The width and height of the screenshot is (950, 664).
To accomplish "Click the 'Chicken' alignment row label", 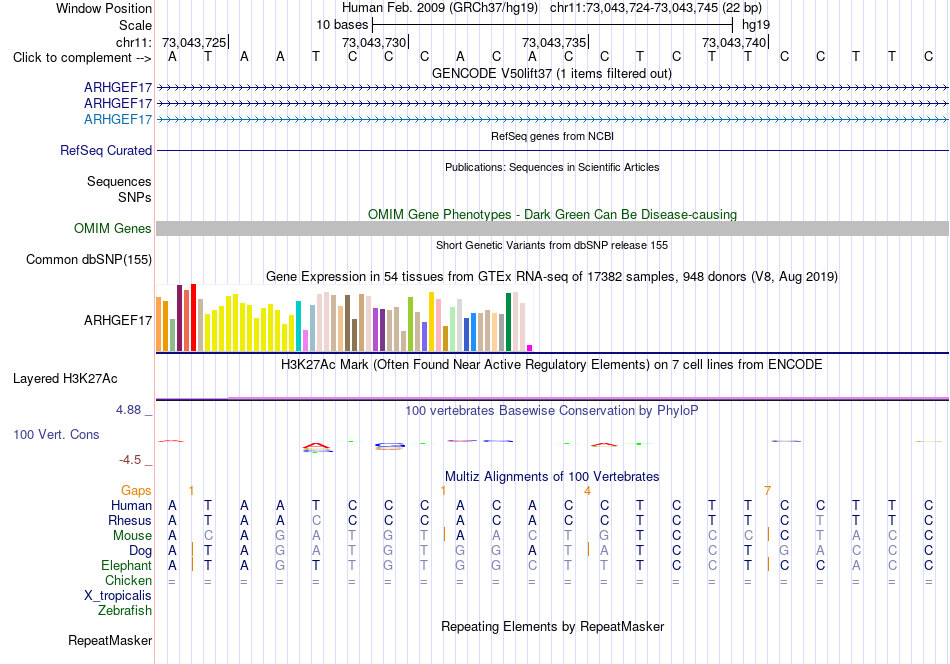I will tap(128, 580).
